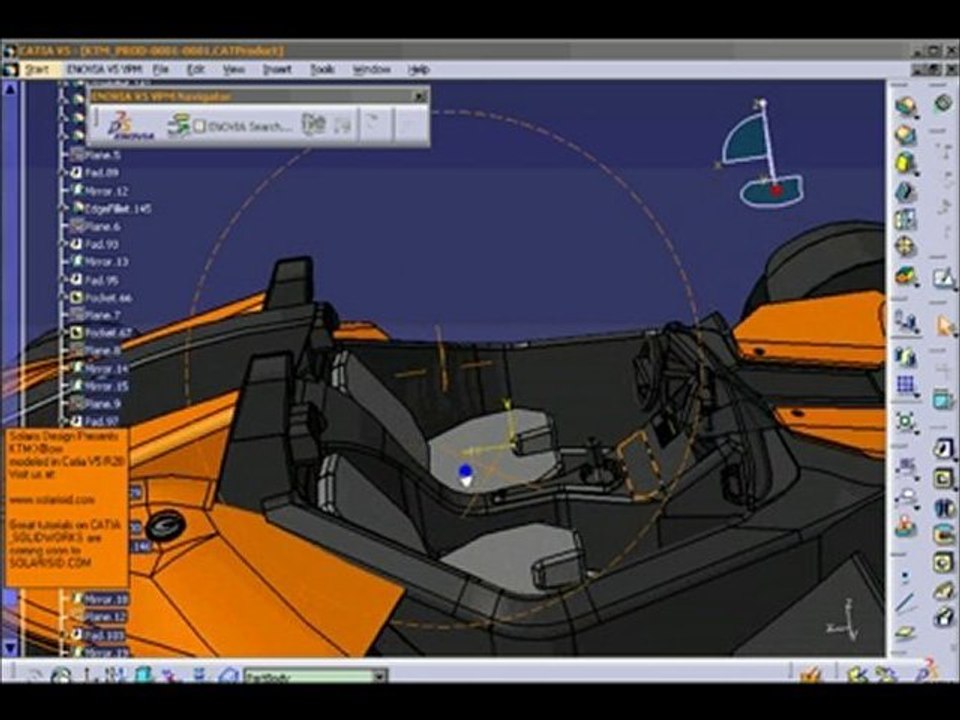
Task: Select Pad.95 in the tree
Action: tap(95, 280)
